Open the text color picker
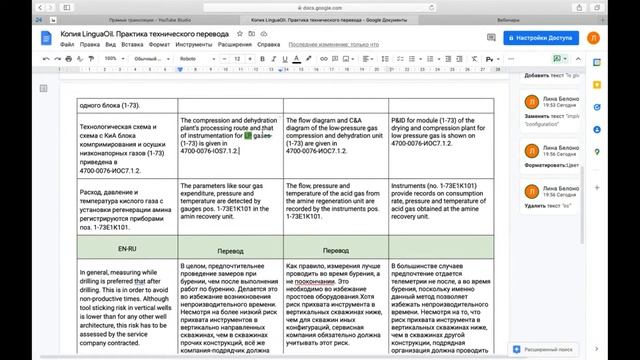 point(297,59)
